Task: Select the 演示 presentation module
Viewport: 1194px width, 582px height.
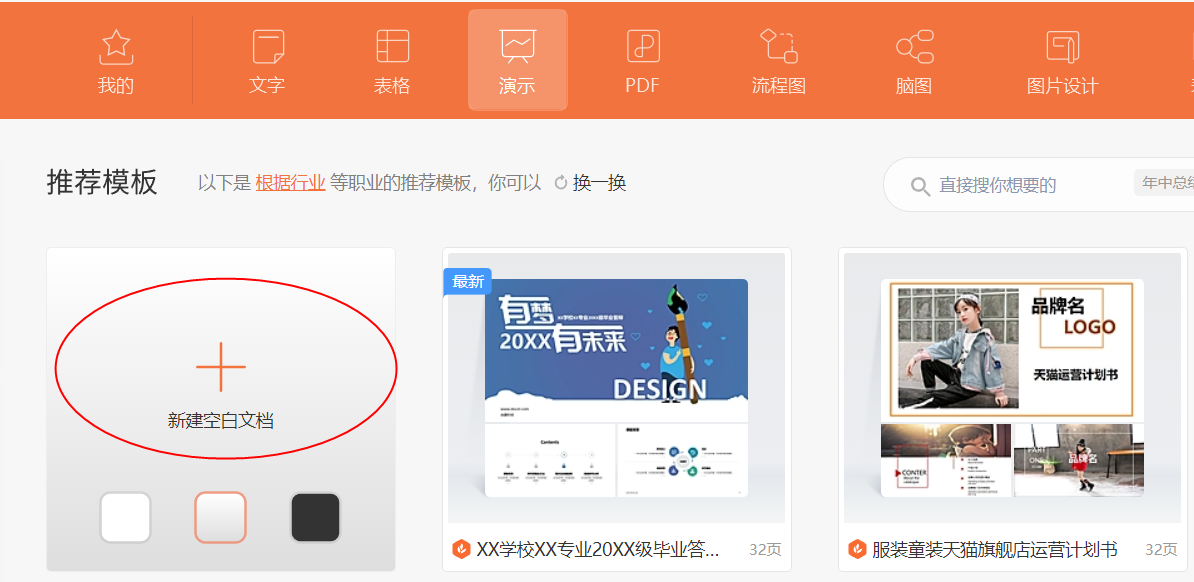Action: 517,60
